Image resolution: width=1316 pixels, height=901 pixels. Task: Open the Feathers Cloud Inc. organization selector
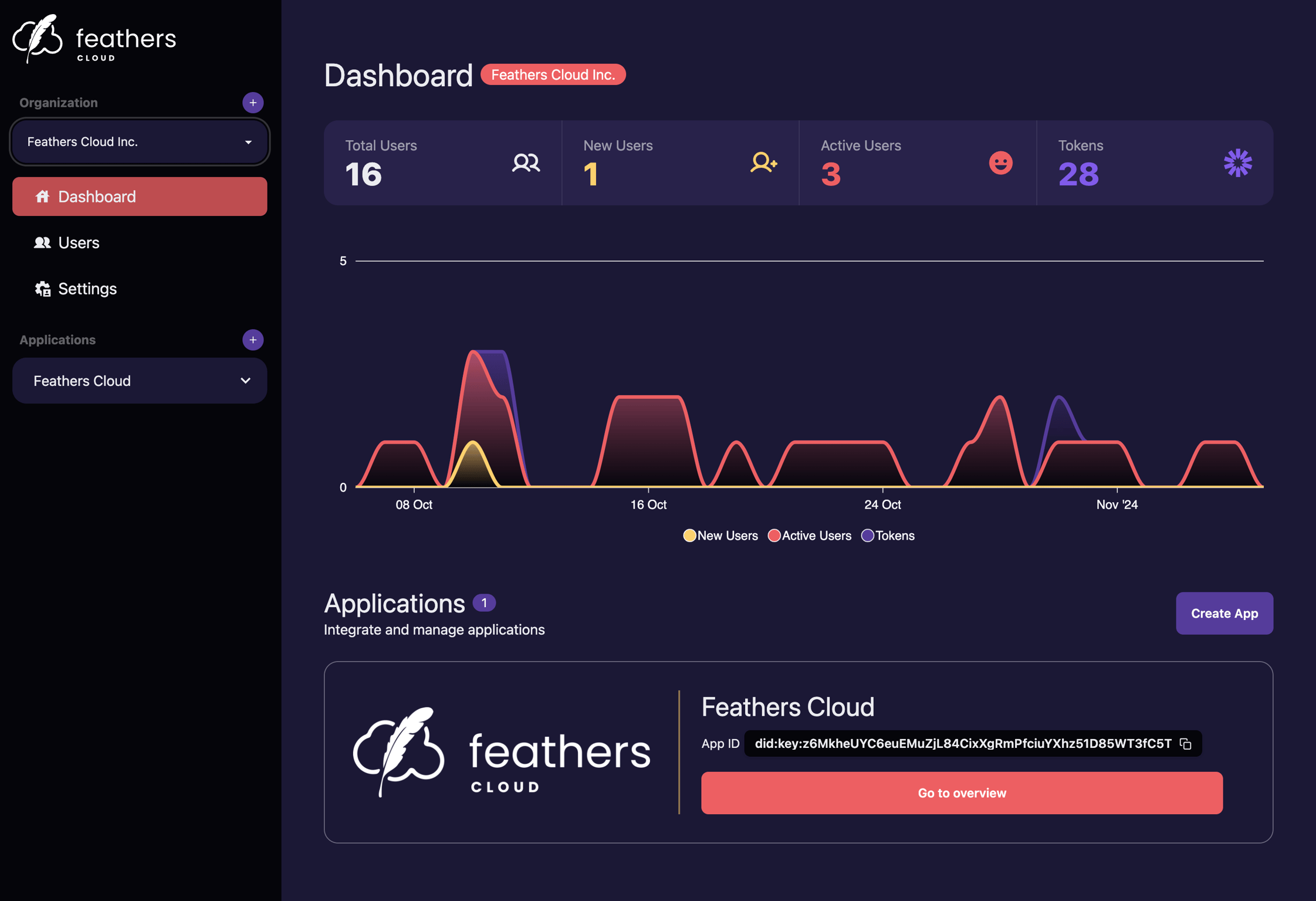coord(139,141)
